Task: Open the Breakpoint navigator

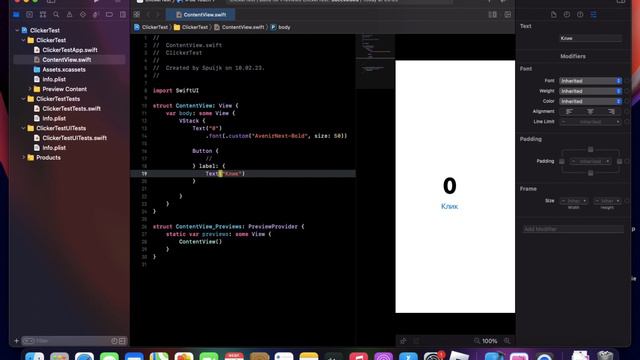Action: point(109,15)
